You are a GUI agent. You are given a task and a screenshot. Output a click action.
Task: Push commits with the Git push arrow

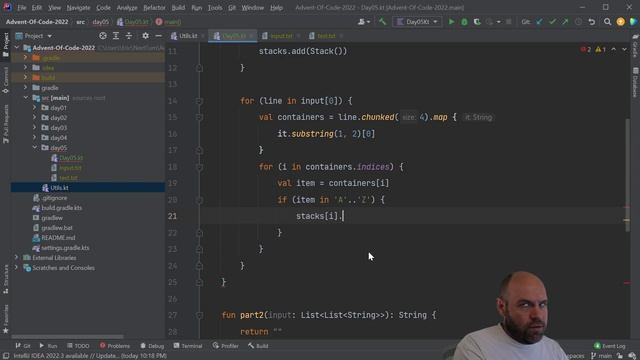(565, 22)
